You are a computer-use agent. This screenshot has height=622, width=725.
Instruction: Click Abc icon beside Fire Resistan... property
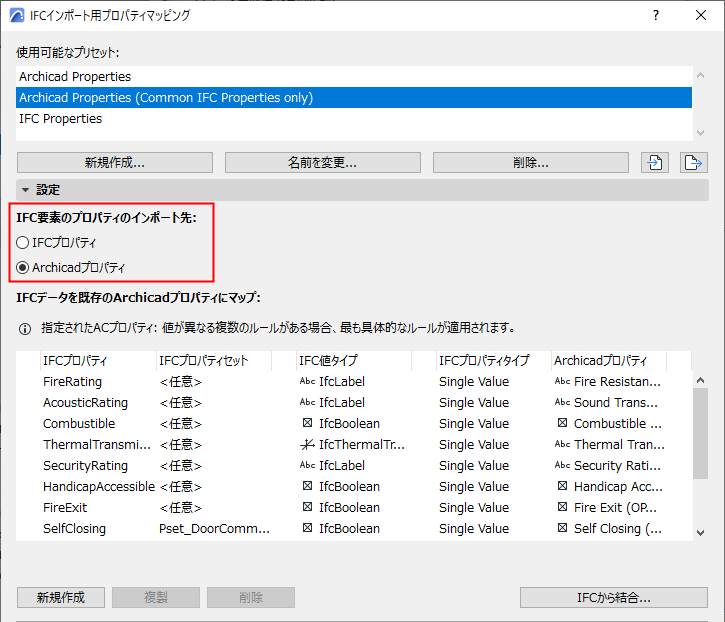(x=562, y=381)
